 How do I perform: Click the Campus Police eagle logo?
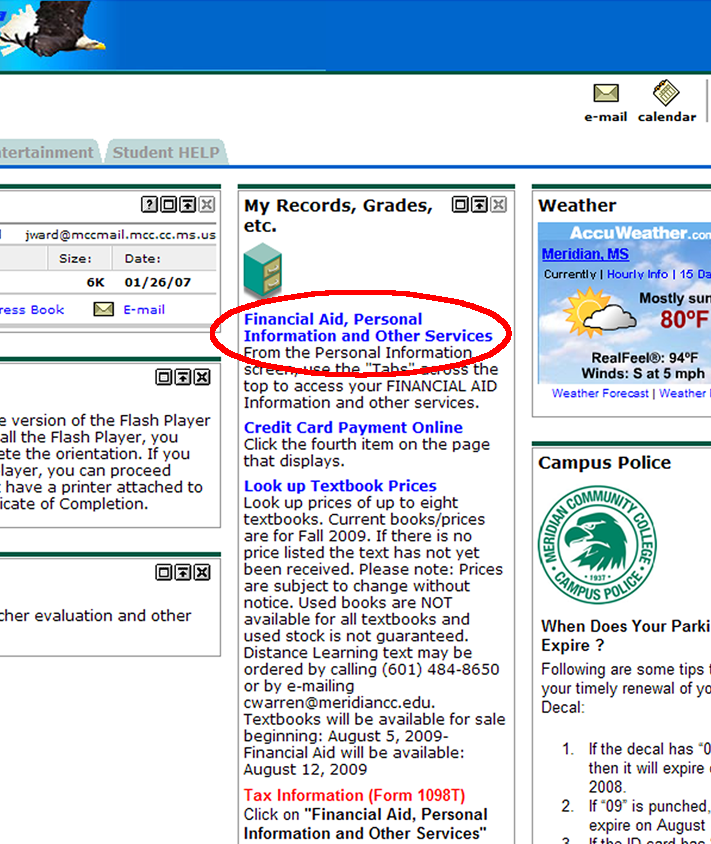(600, 544)
